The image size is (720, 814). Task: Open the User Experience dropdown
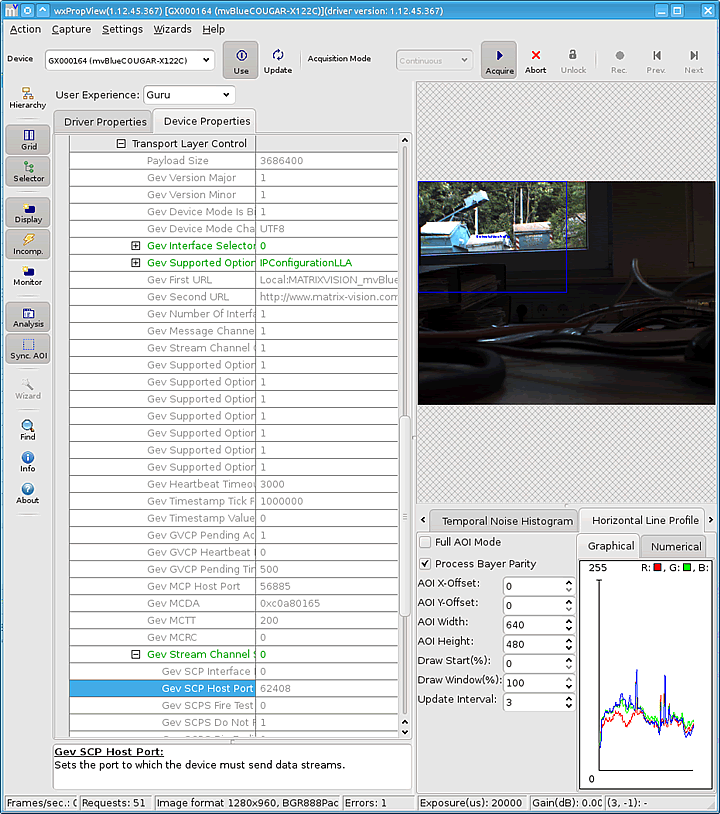click(x=188, y=95)
